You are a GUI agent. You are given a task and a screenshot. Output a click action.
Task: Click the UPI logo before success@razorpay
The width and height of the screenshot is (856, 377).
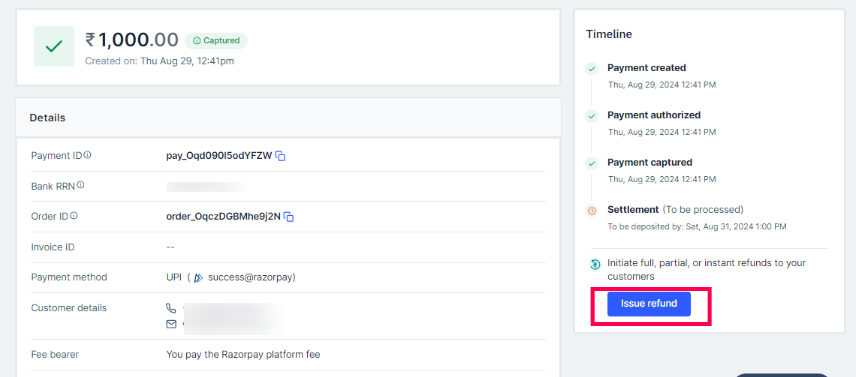point(198,278)
